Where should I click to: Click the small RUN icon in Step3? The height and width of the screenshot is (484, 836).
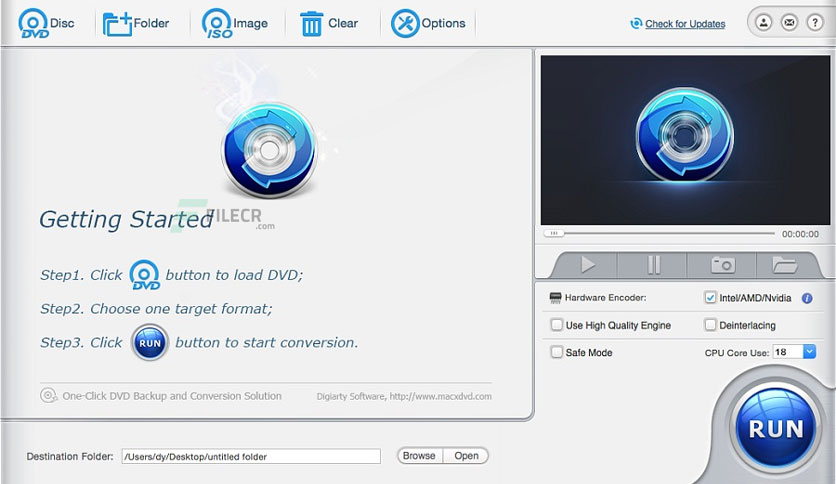click(x=150, y=343)
